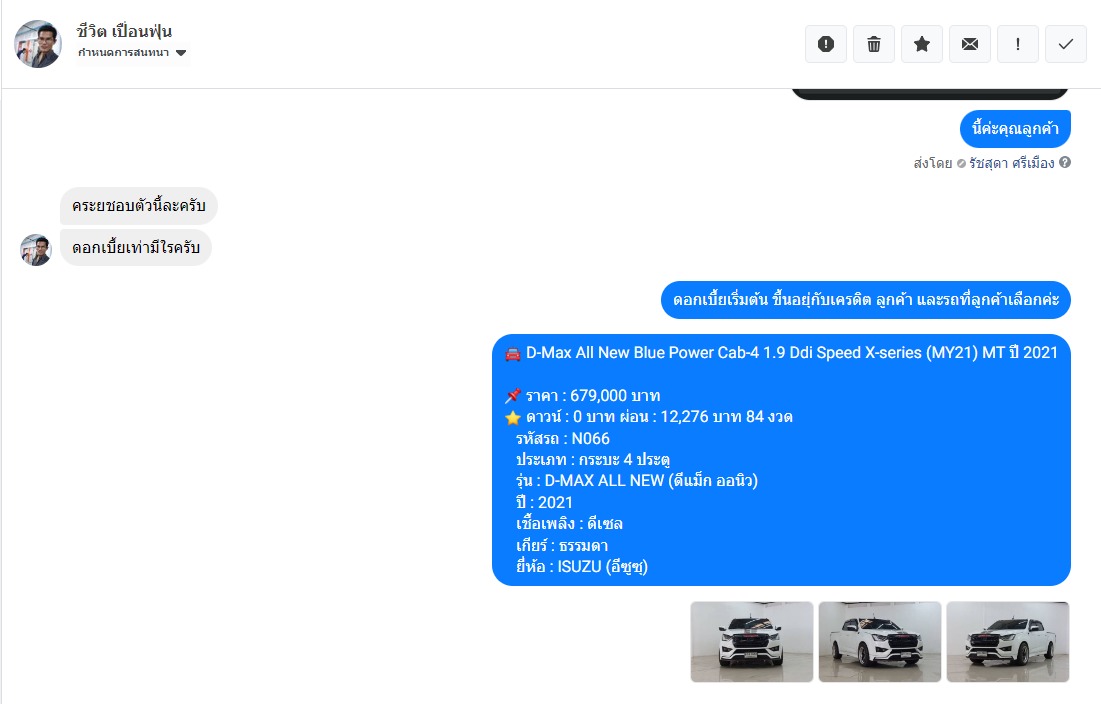1101x704 pixels.
Task: Open กำหนดการสนทนา dropdown arrow
Action: point(181,53)
